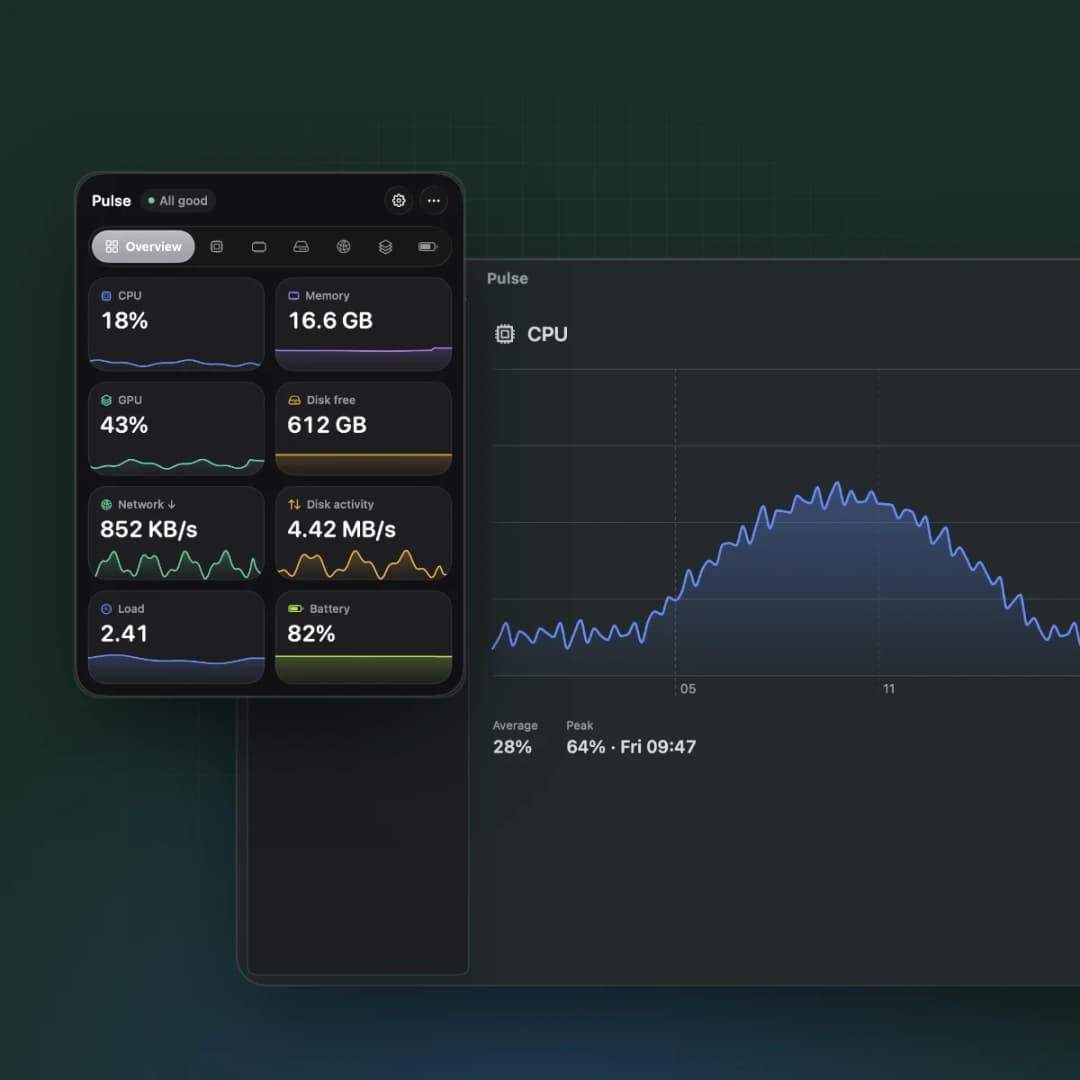The image size is (1080, 1080).
Task: Click the 05 marker on CPU chart
Action: 687,689
